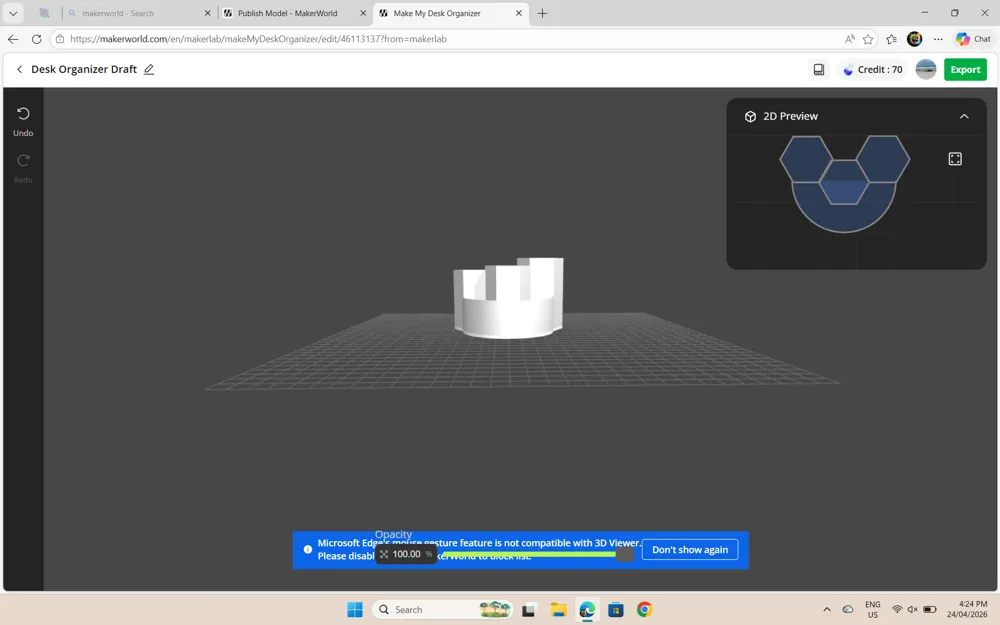The height and width of the screenshot is (625, 1000).
Task: Close the Publish Model - MakerWorld tab
Action: pos(363,13)
